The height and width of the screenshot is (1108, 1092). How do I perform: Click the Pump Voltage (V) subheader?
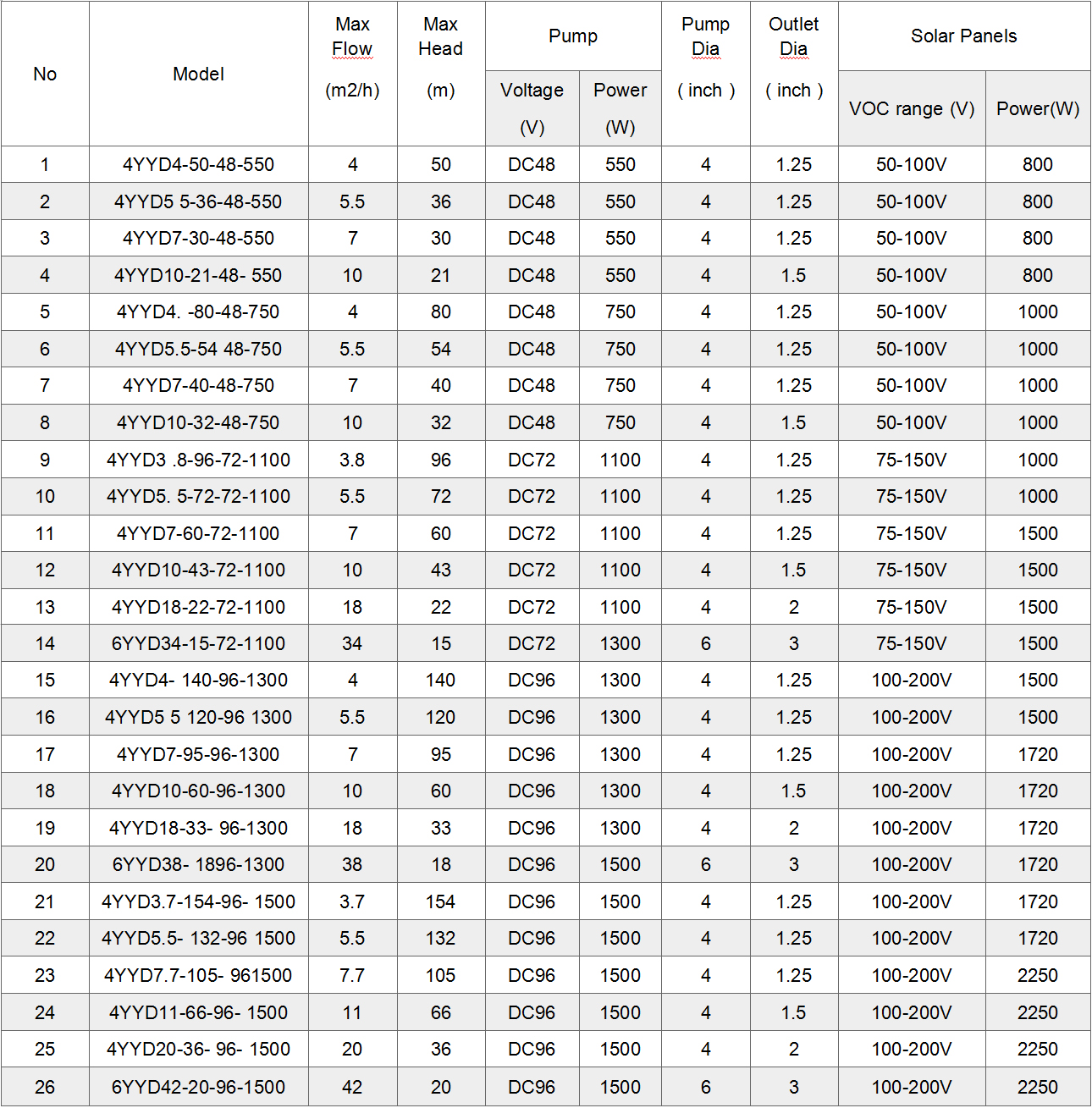(x=532, y=108)
